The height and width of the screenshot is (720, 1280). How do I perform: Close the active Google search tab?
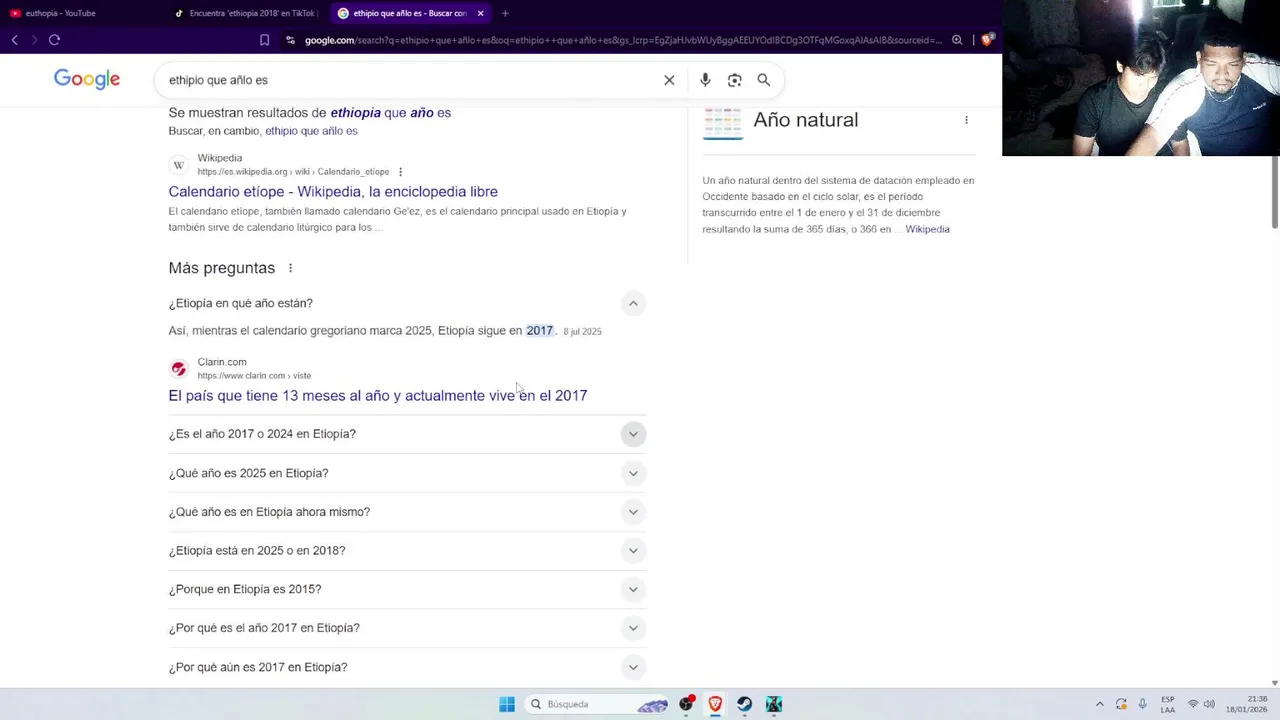click(480, 13)
